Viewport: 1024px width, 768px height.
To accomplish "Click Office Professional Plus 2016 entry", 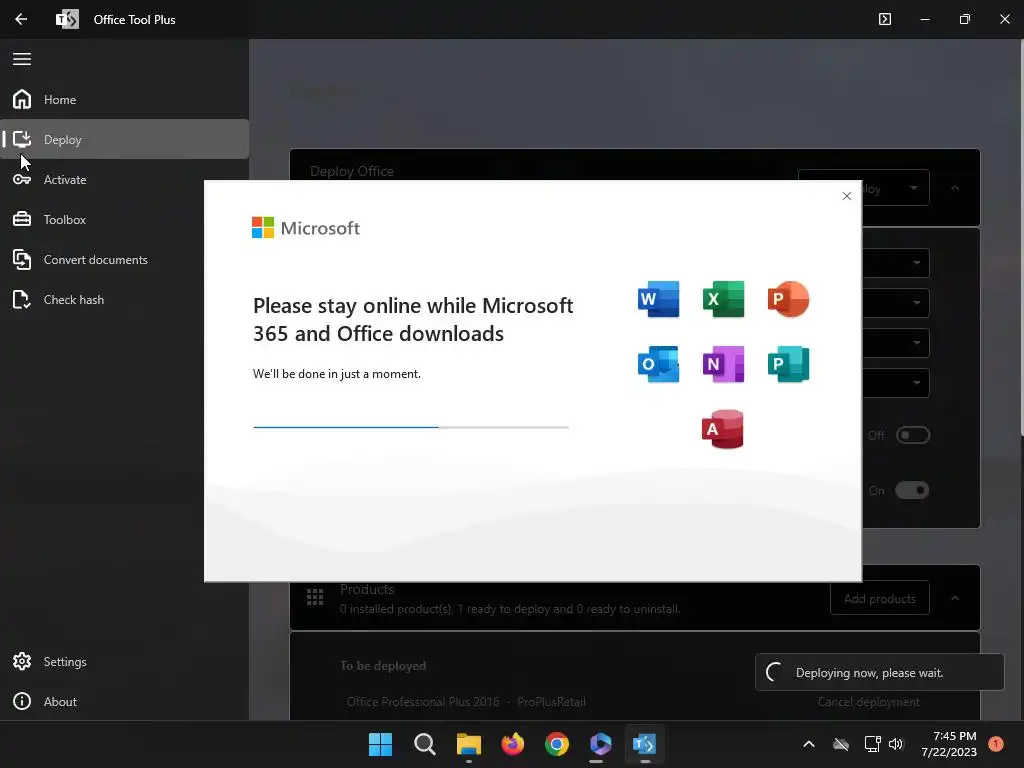I will tap(466, 702).
